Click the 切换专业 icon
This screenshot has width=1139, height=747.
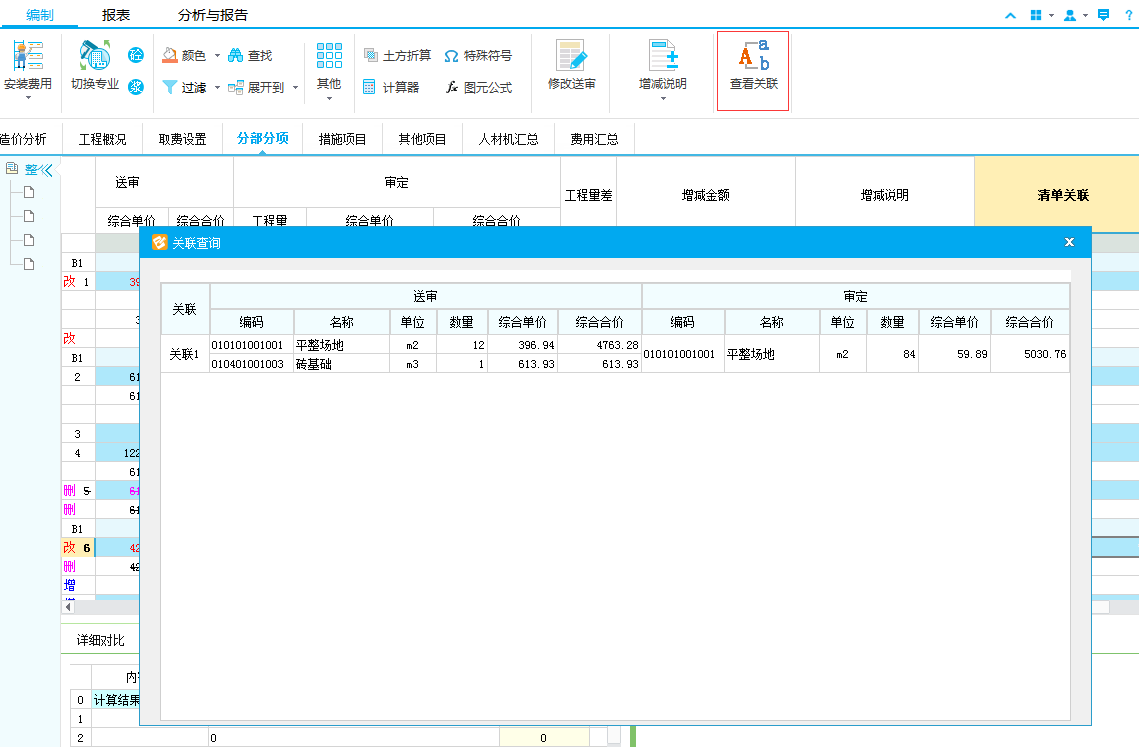[94, 59]
